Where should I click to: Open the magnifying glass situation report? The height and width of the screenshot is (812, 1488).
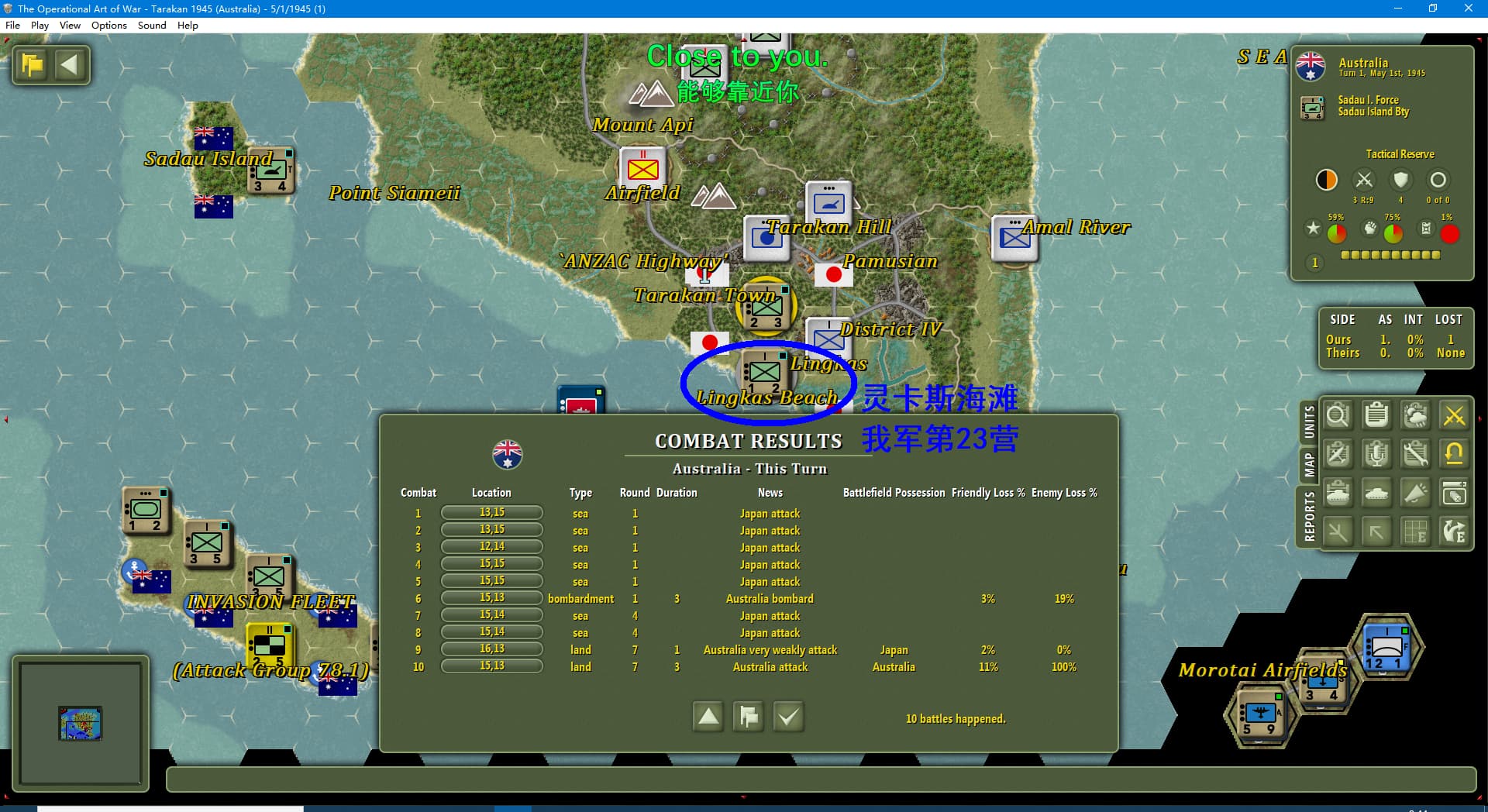tap(1338, 416)
